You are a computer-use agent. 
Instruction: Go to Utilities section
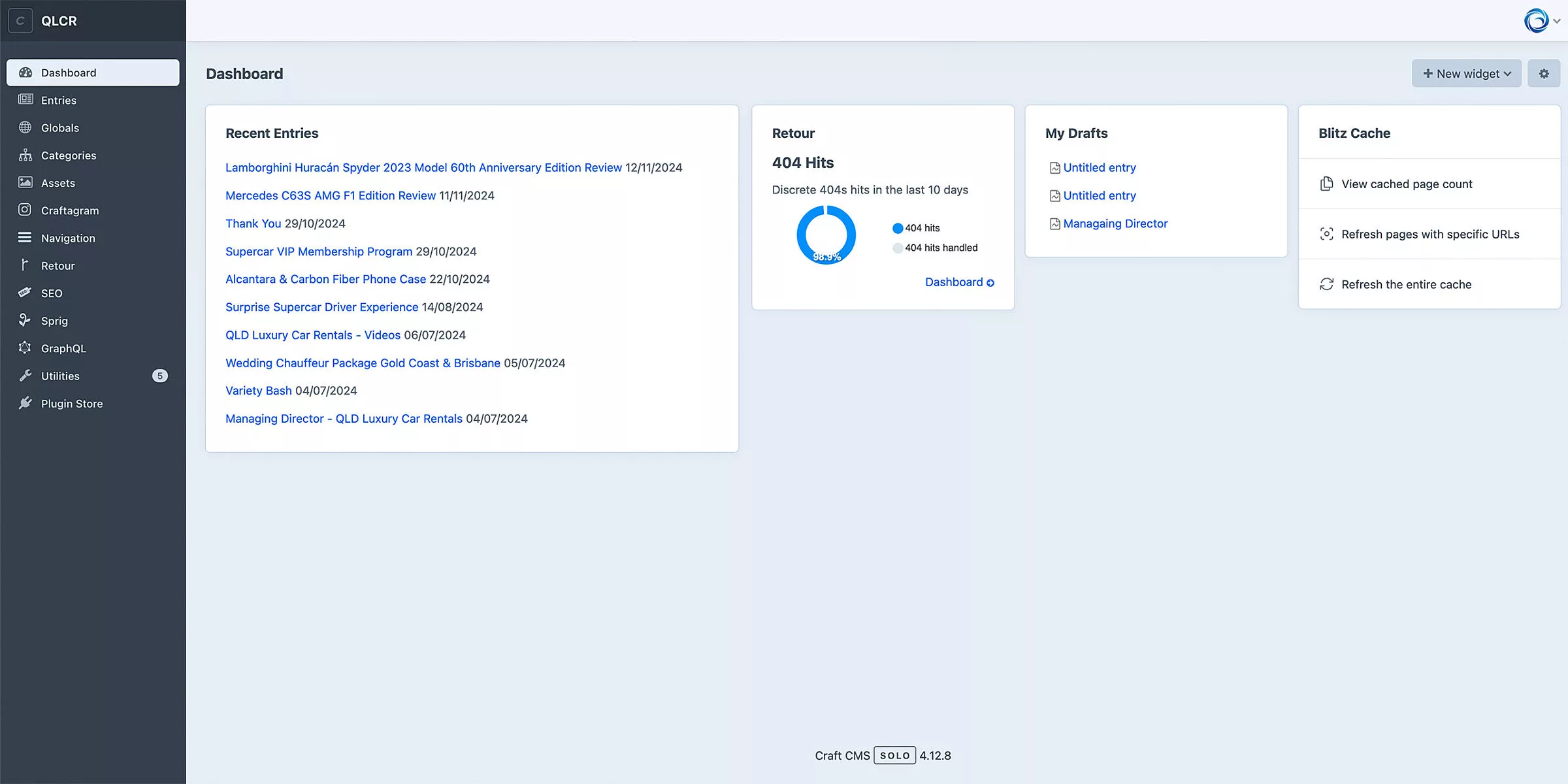tap(93, 376)
